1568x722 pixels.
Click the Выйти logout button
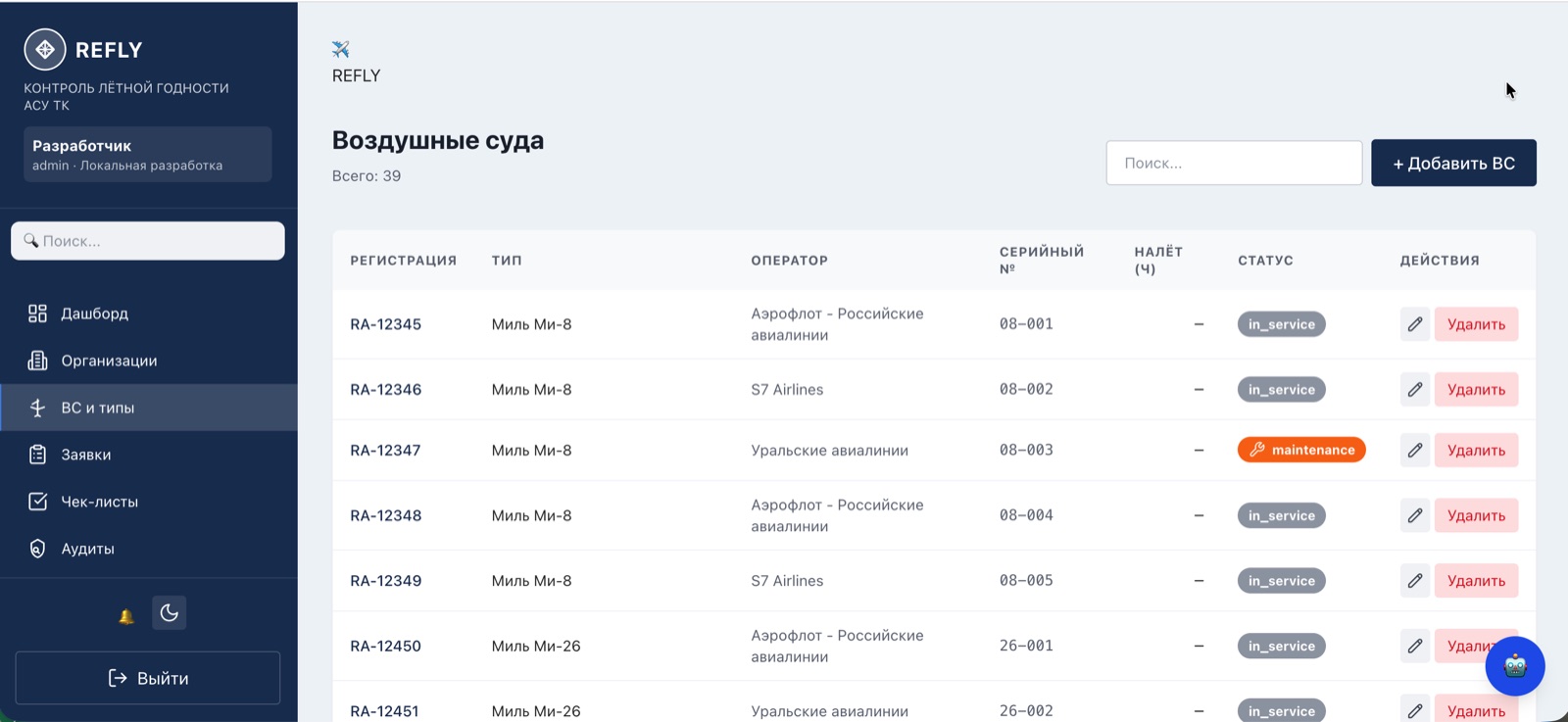(148, 678)
